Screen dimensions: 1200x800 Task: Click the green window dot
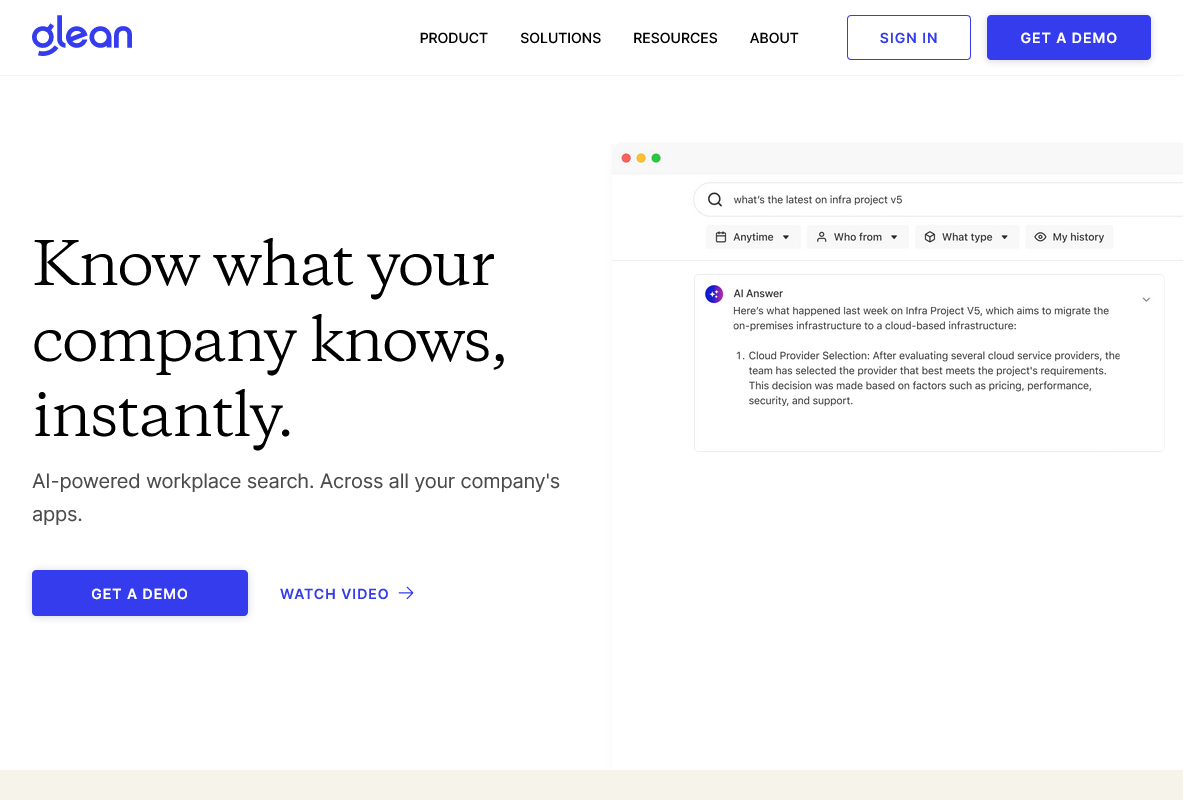coord(656,158)
